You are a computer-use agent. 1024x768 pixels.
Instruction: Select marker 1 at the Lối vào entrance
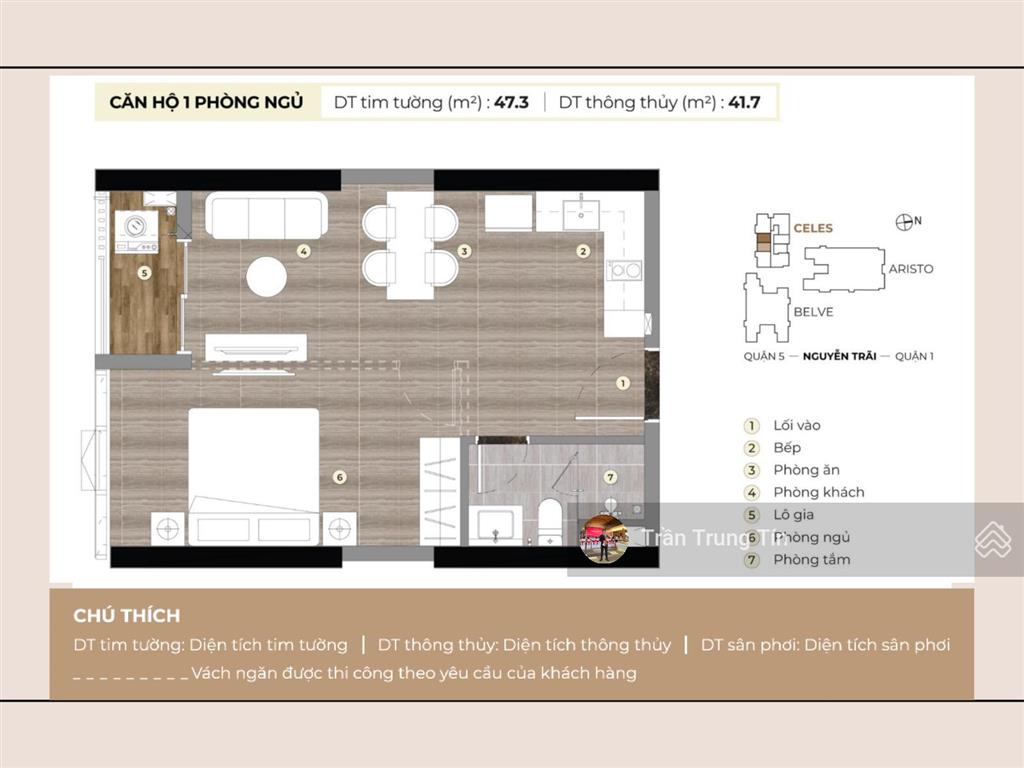622,382
